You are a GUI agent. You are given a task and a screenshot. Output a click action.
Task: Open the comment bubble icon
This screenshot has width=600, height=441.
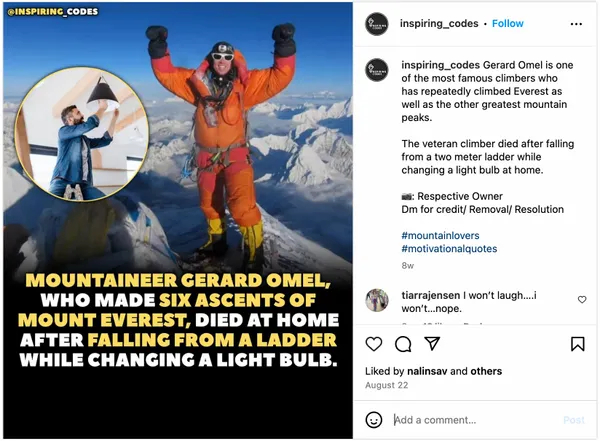[403, 344]
